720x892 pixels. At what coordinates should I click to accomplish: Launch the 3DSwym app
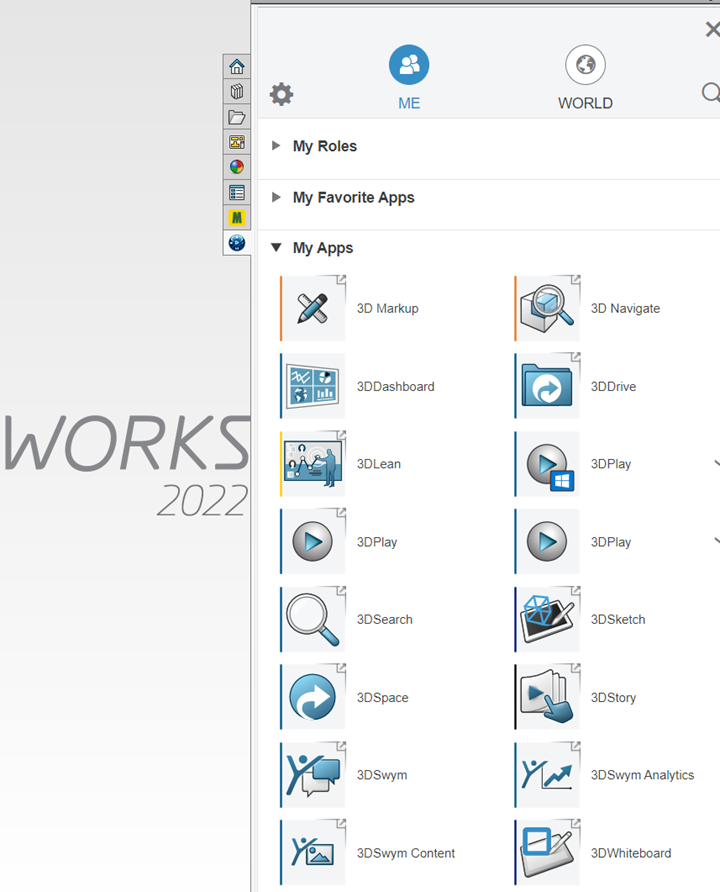[313, 775]
